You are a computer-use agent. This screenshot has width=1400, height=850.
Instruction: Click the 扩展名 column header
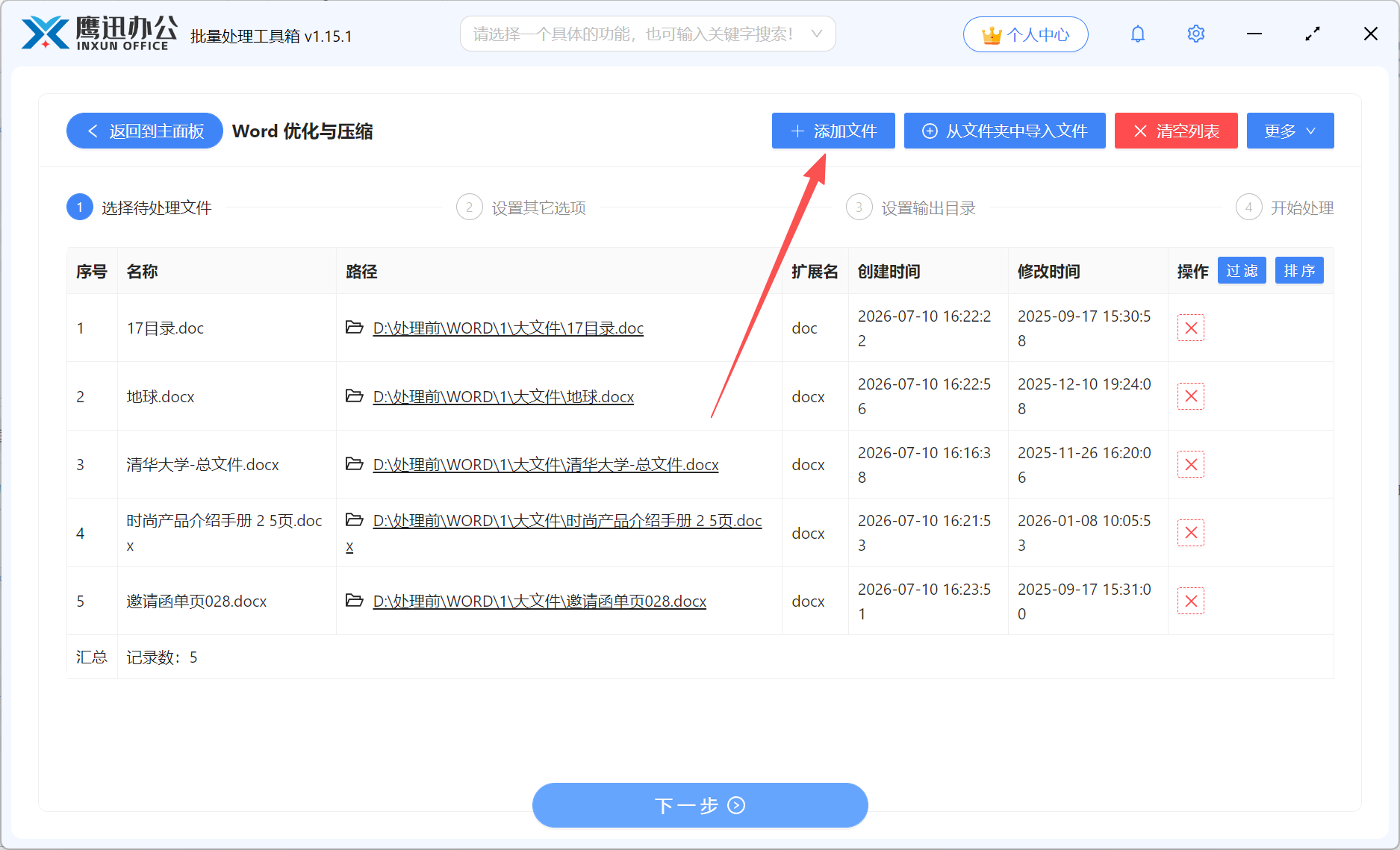(x=815, y=272)
